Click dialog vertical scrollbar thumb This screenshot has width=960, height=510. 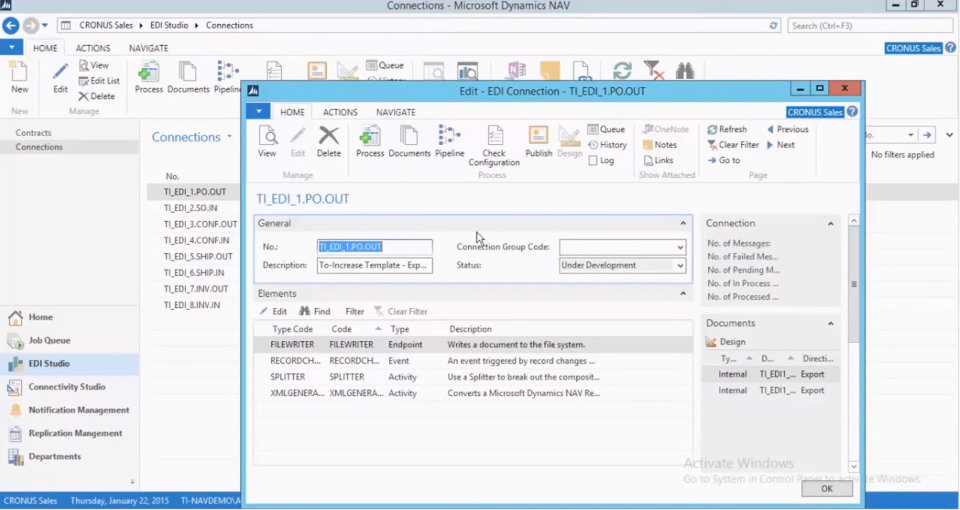click(x=854, y=285)
